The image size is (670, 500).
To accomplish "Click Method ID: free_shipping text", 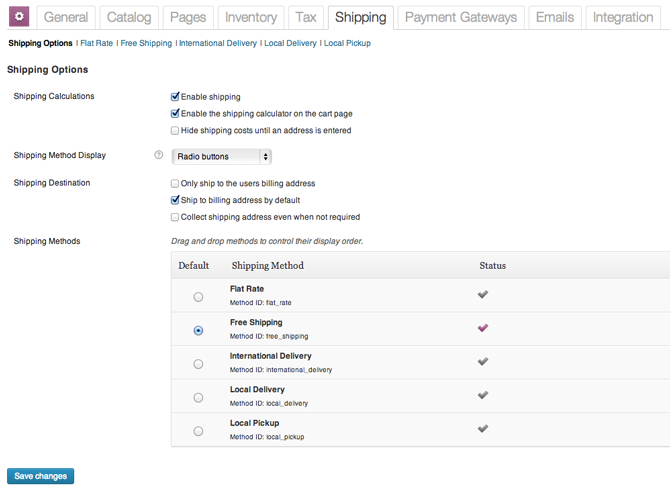I will [x=269, y=336].
